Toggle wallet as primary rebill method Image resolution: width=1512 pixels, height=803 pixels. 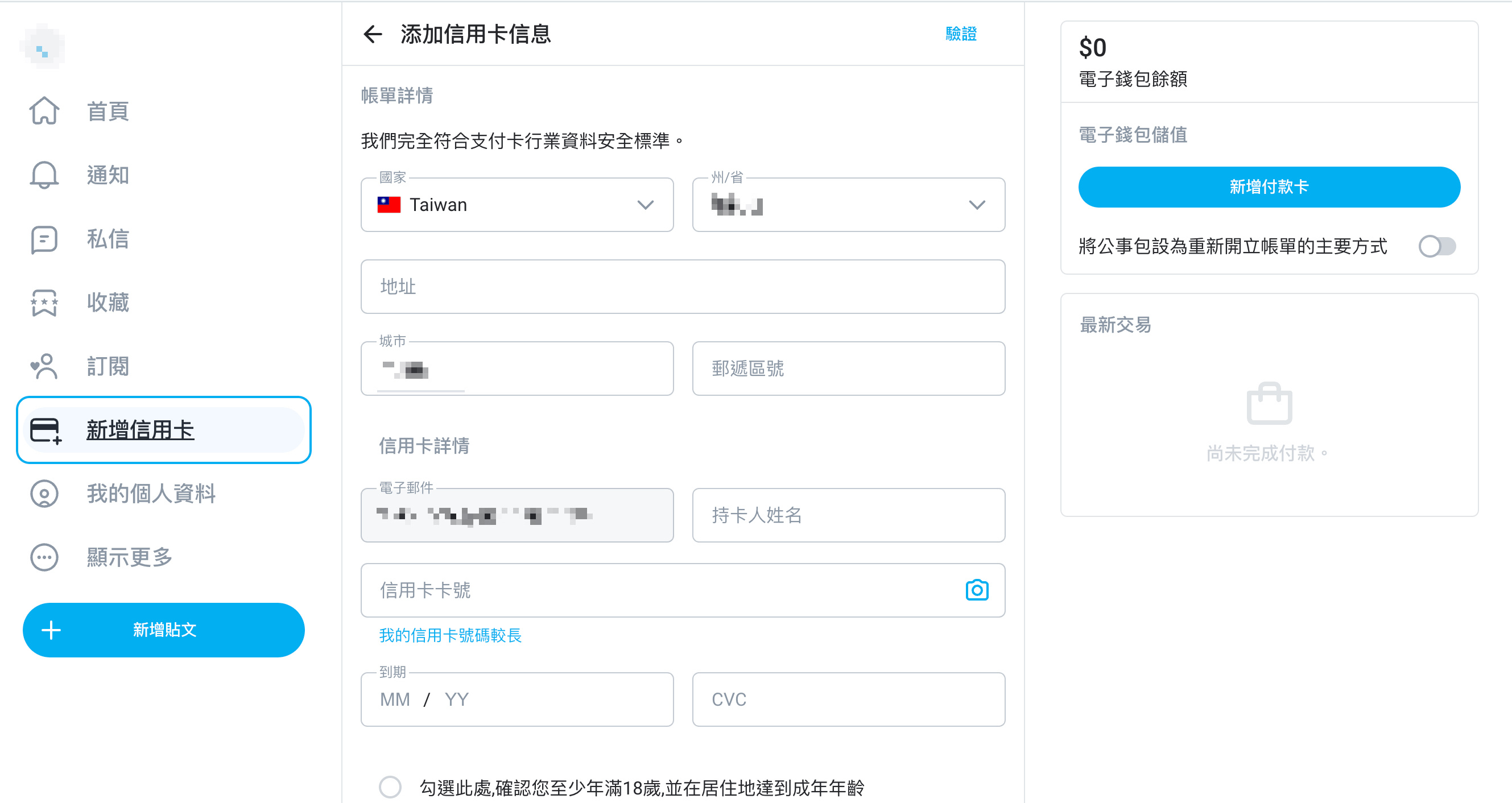click(1436, 246)
